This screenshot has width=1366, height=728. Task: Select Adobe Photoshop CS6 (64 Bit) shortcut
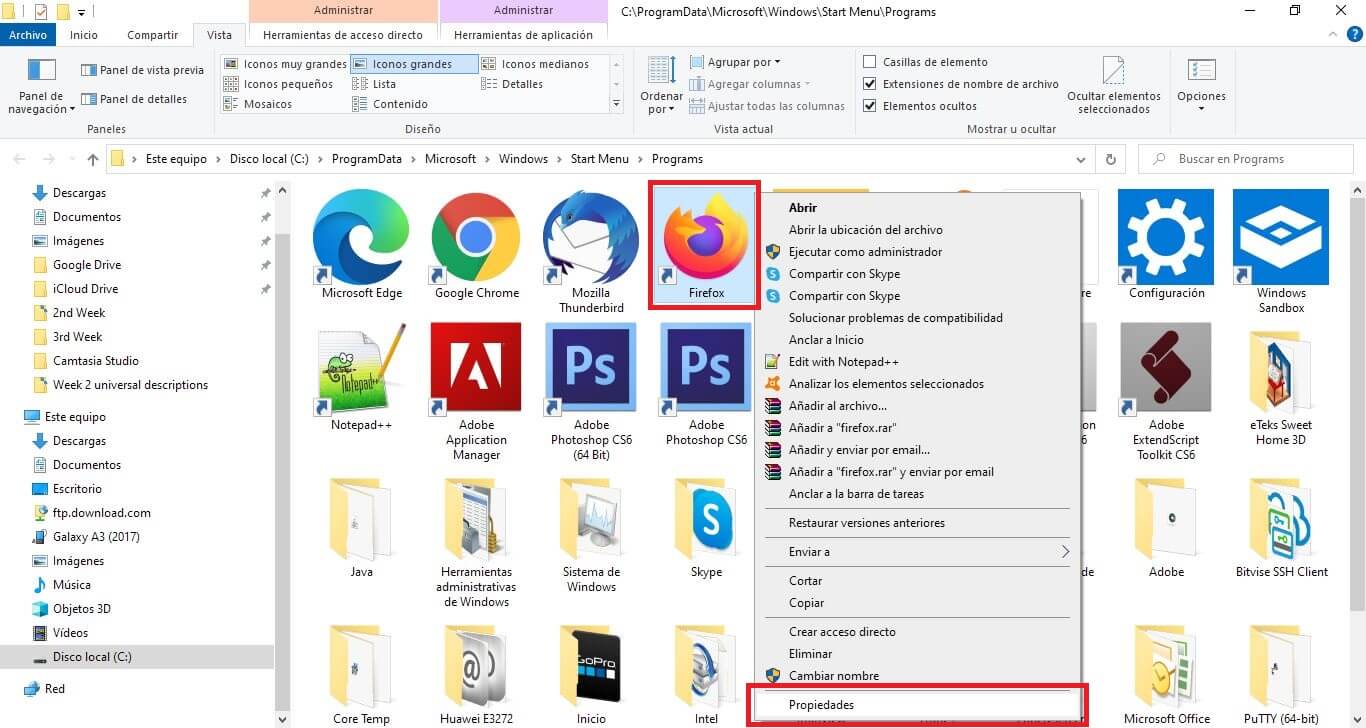pyautogui.click(x=591, y=369)
